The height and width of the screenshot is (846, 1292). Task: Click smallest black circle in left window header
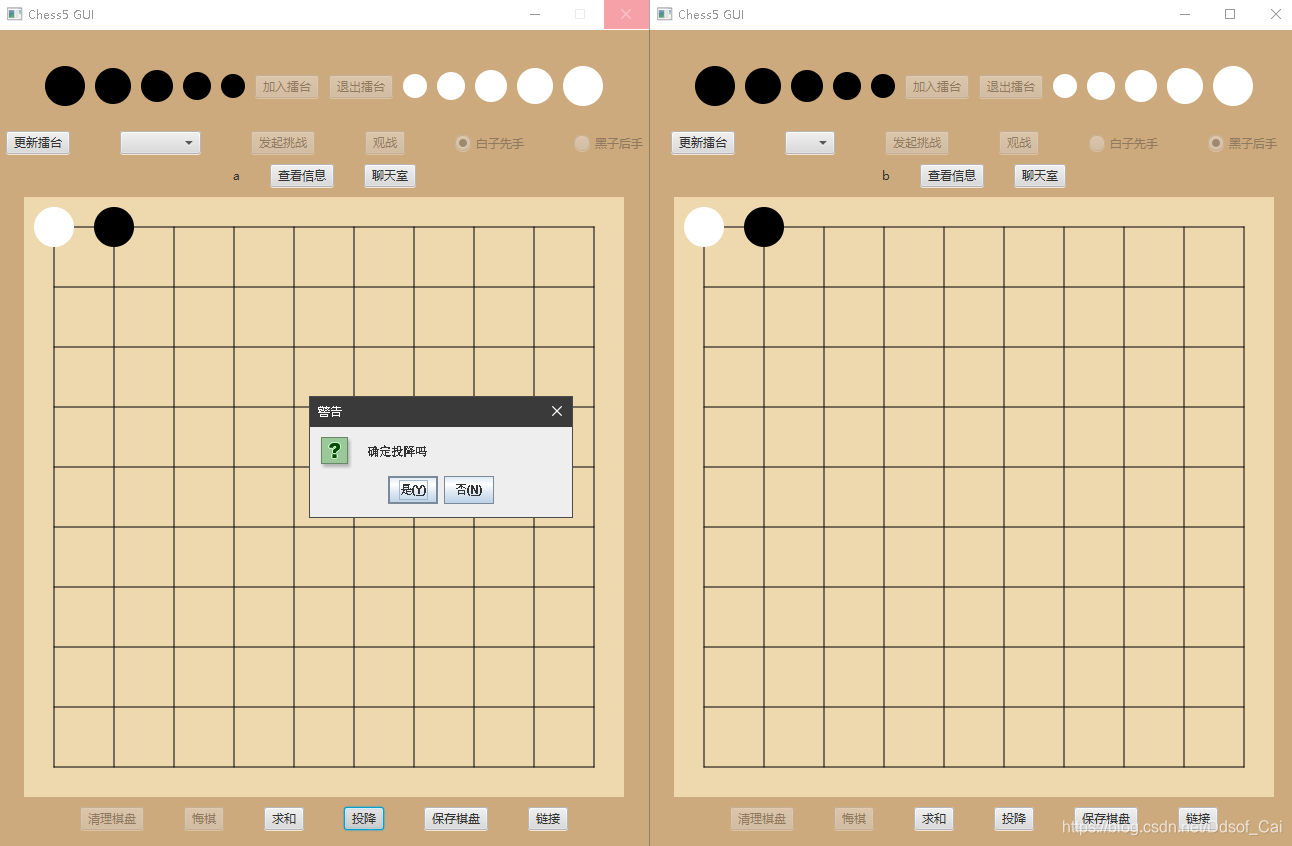point(233,86)
